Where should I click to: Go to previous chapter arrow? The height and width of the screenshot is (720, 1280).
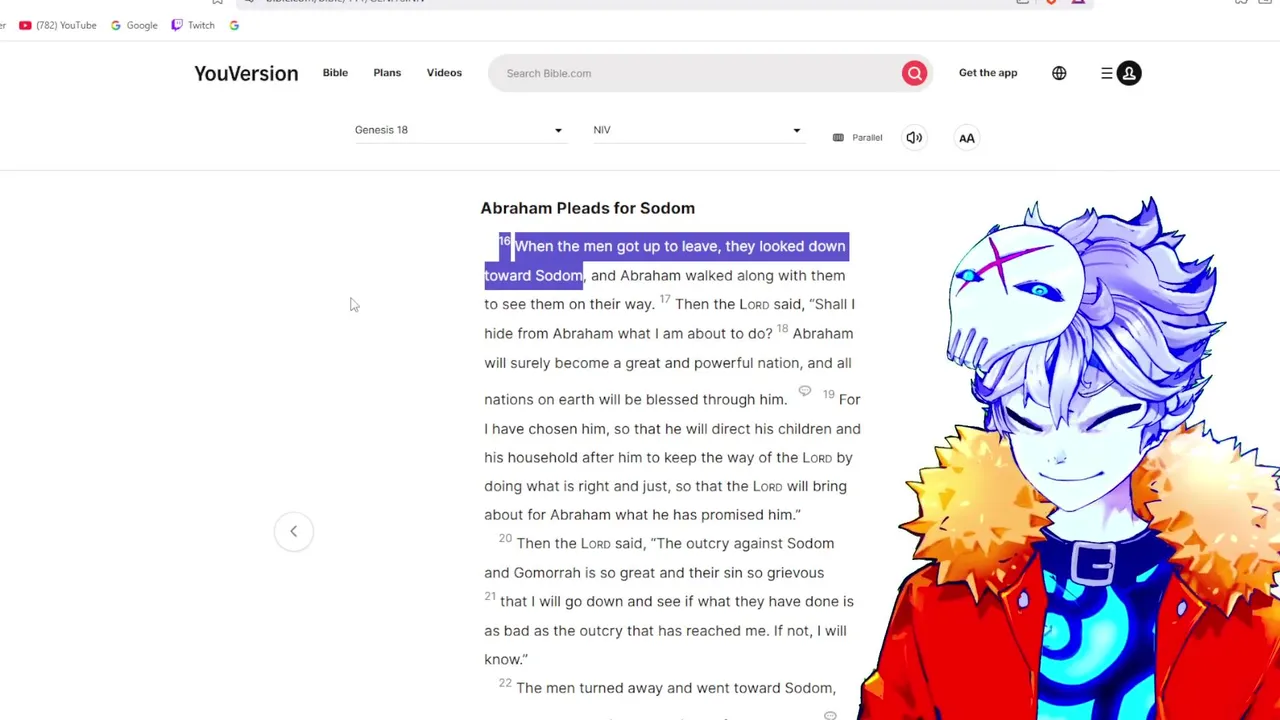coord(294,531)
